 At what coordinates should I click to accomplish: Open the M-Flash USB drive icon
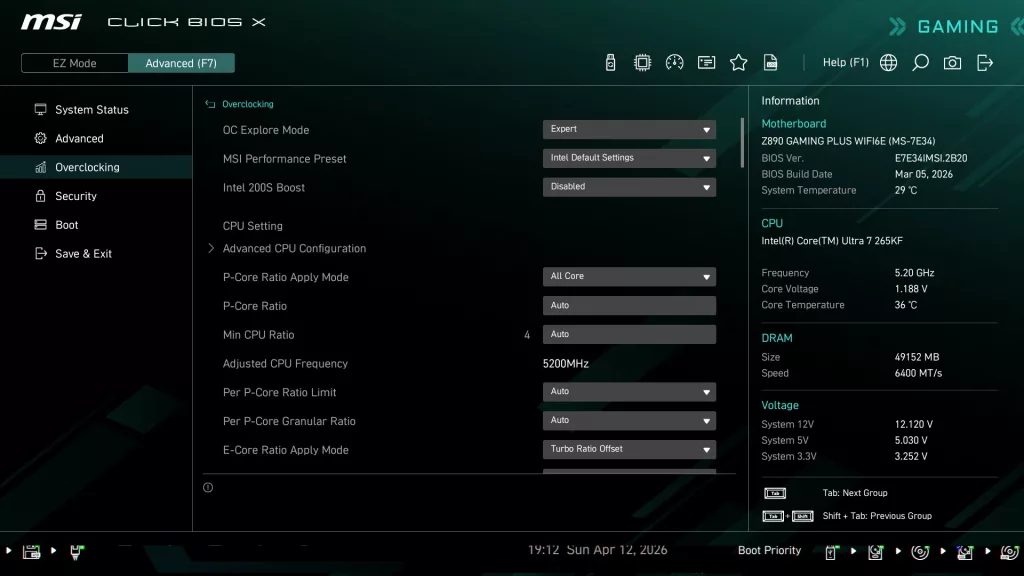tap(611, 63)
